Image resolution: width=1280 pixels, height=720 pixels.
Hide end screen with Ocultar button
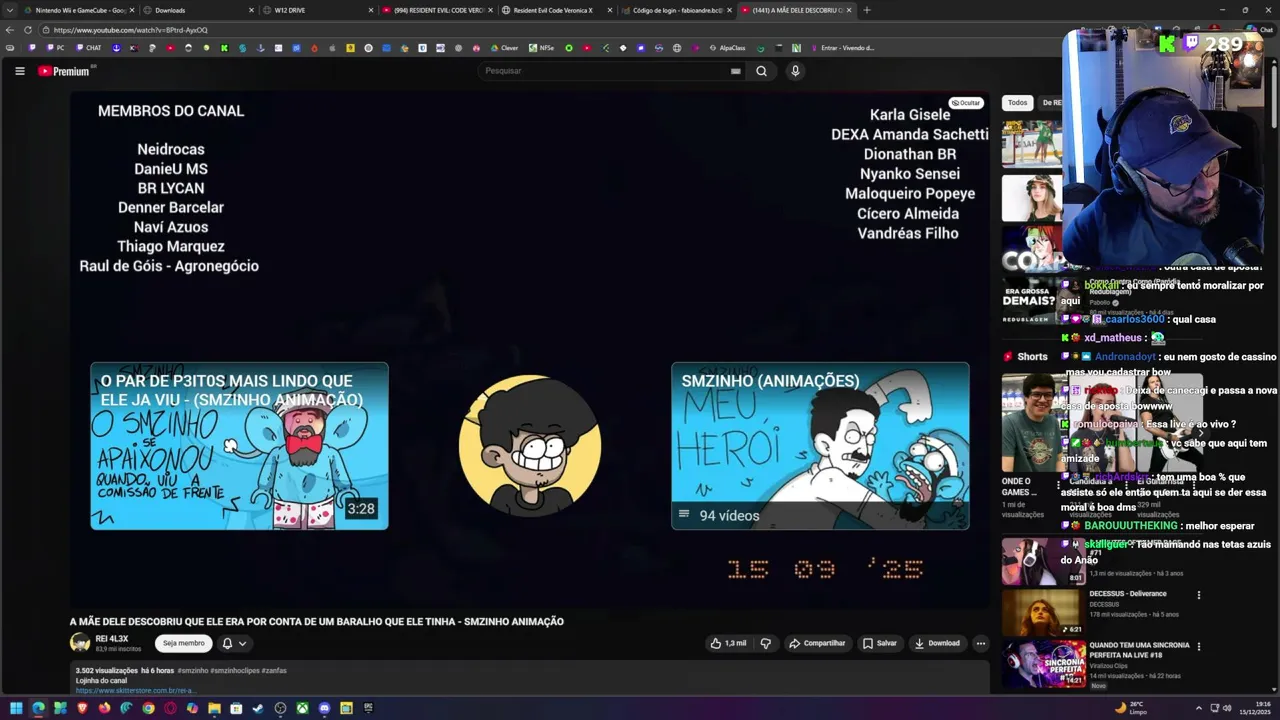966,103
